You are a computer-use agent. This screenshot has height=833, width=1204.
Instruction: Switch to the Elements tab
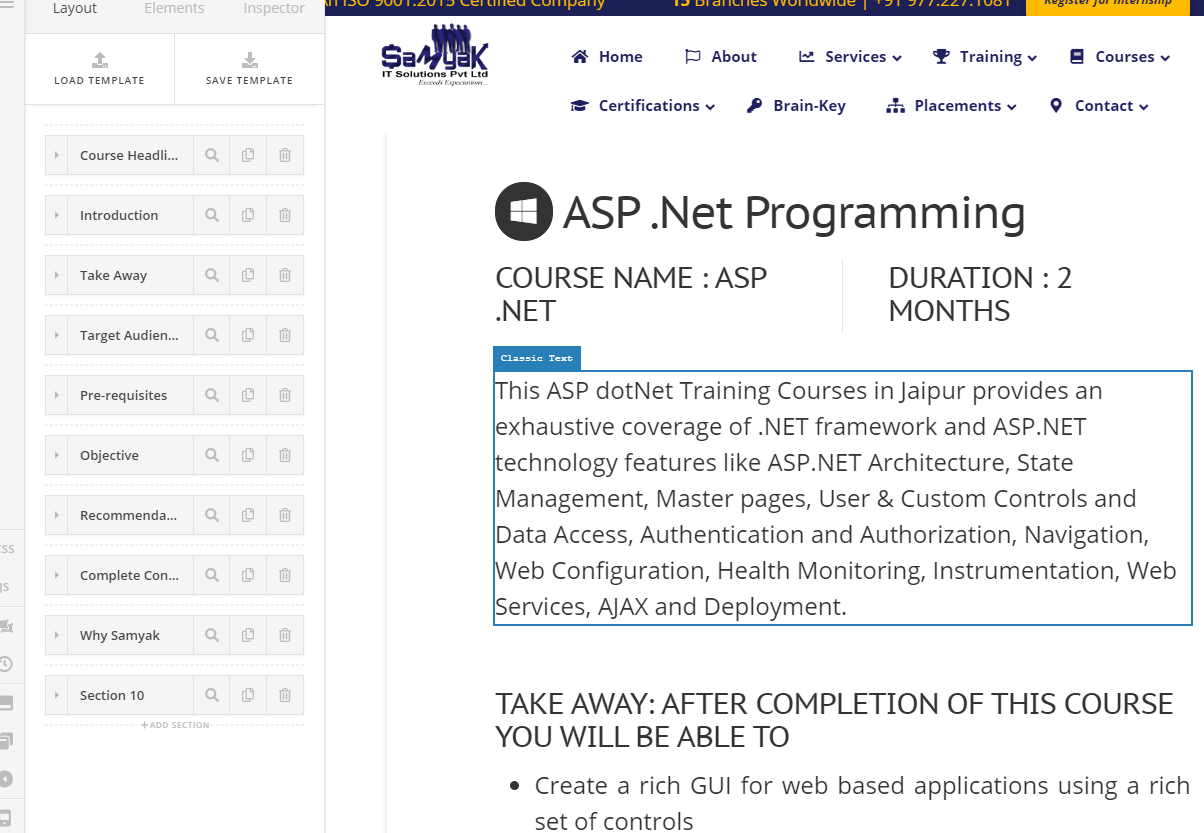tap(174, 8)
